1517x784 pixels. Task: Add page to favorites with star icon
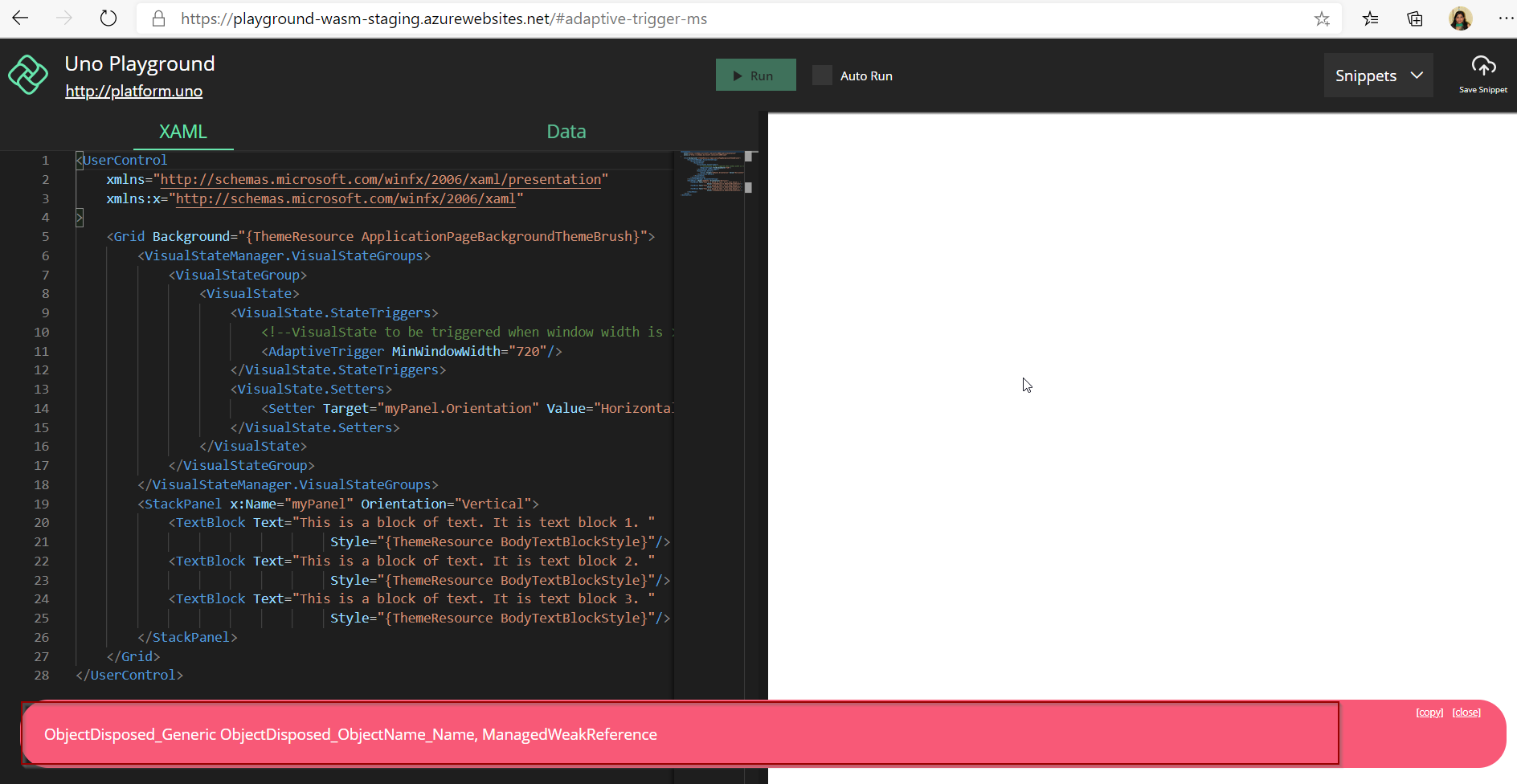(x=1323, y=18)
